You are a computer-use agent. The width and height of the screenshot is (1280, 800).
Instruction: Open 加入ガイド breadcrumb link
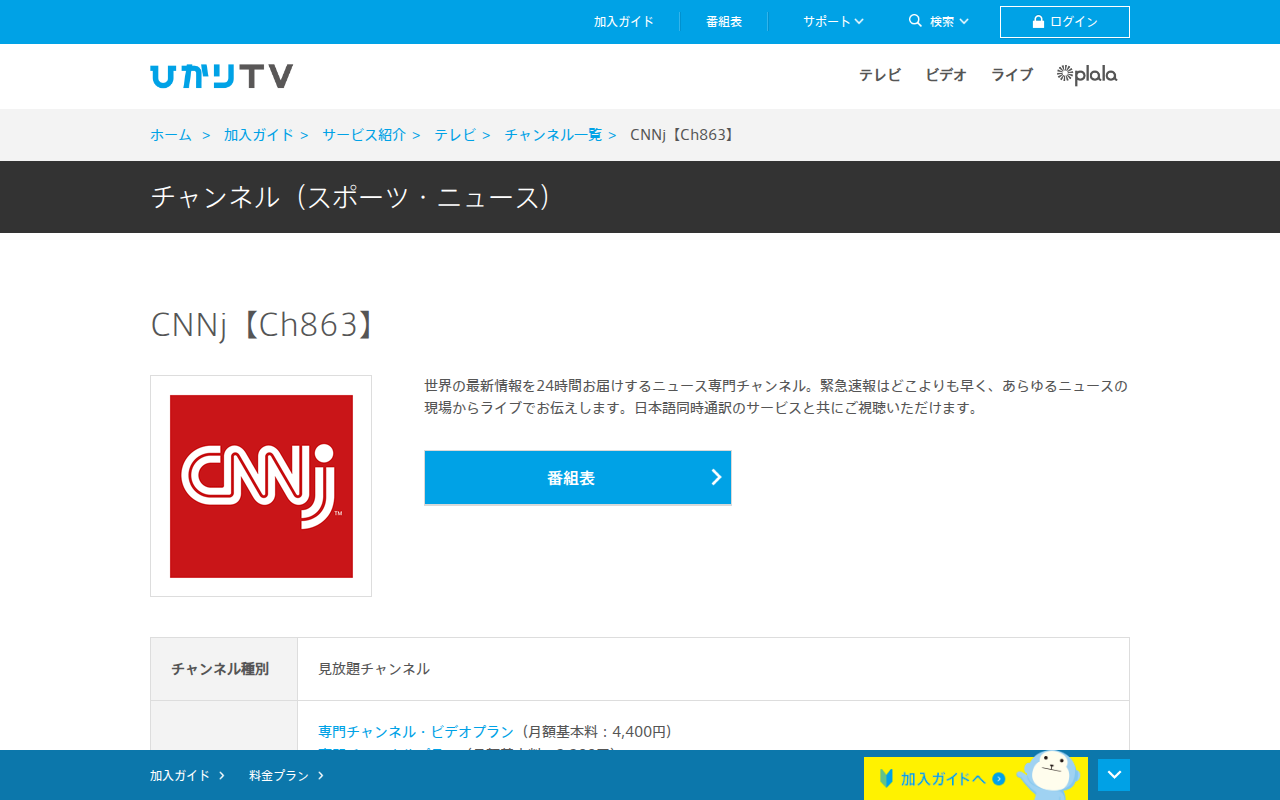click(x=259, y=135)
